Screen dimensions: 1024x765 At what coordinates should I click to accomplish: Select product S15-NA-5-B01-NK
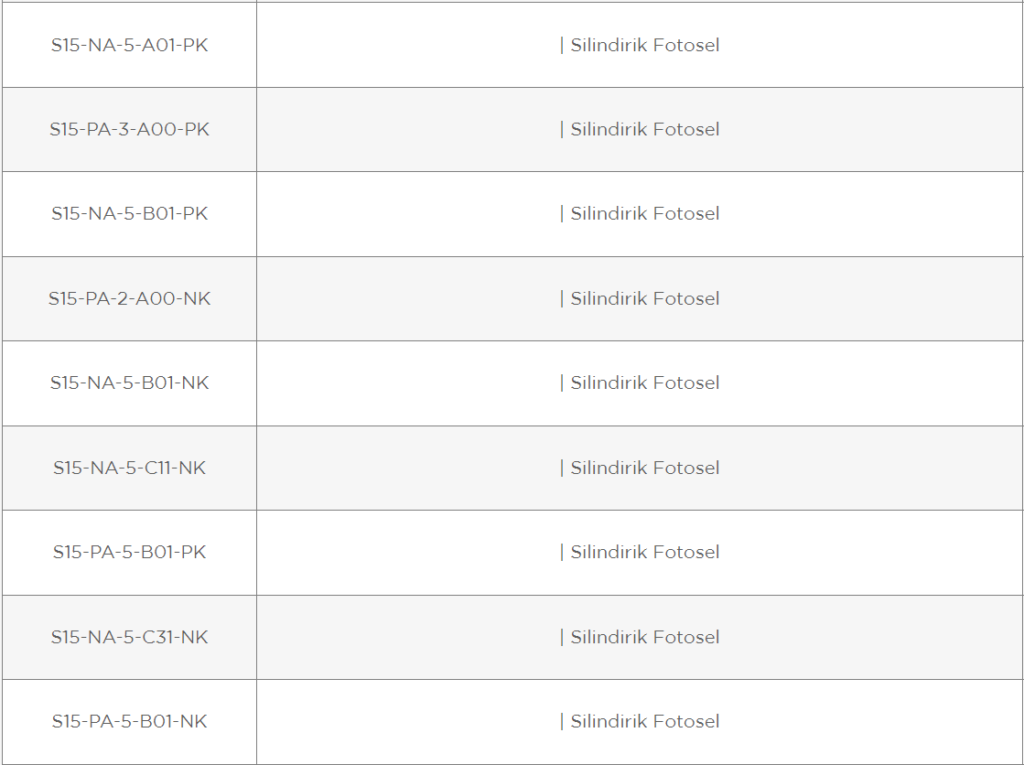point(129,383)
